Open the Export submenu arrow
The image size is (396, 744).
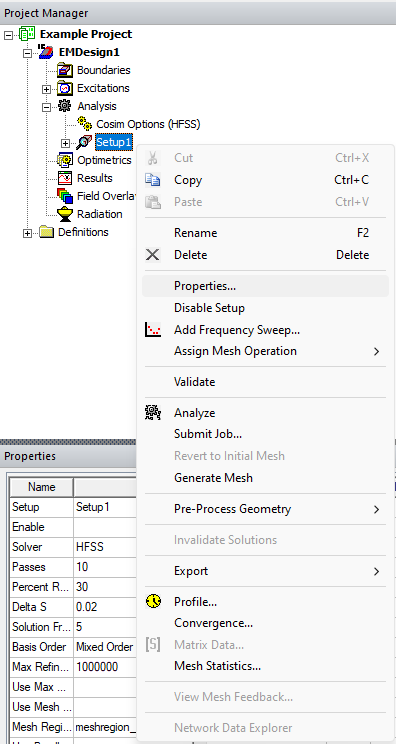coord(377,571)
